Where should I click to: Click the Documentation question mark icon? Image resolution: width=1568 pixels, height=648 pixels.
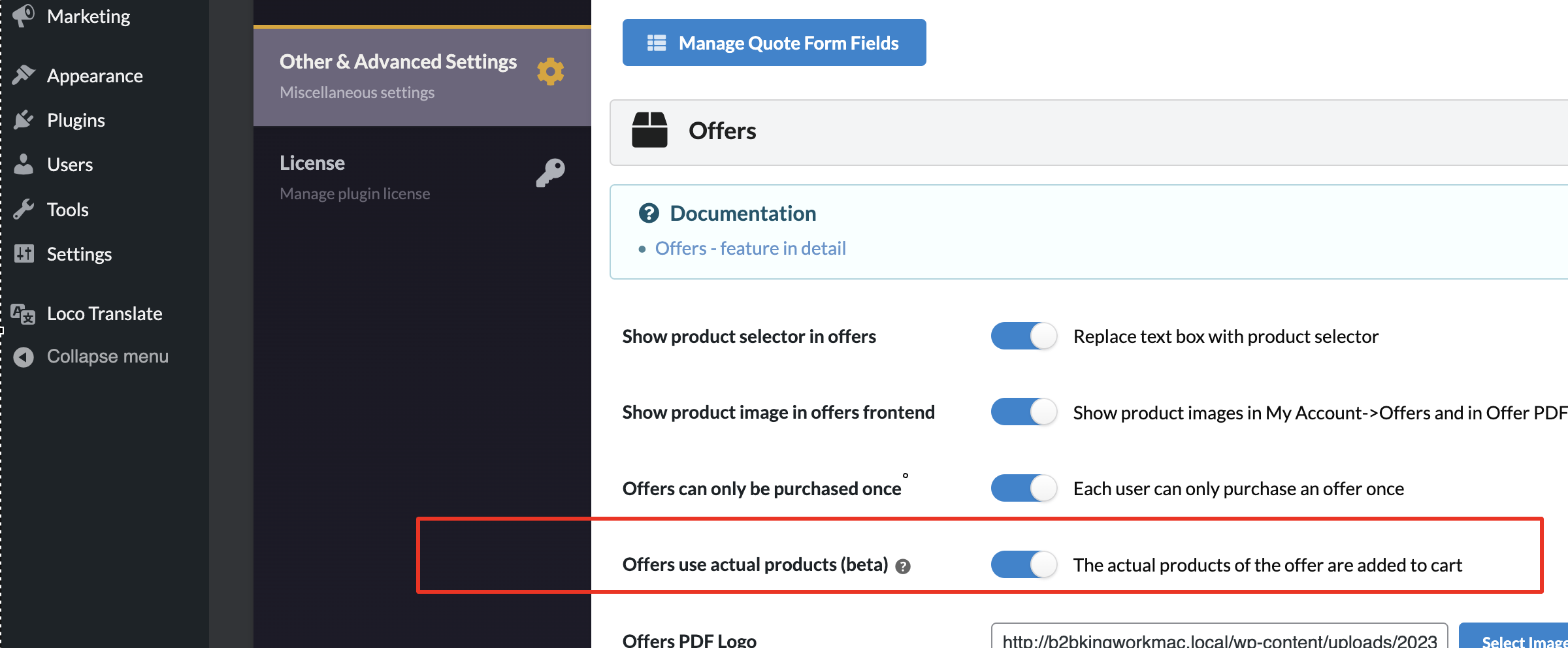tap(649, 213)
